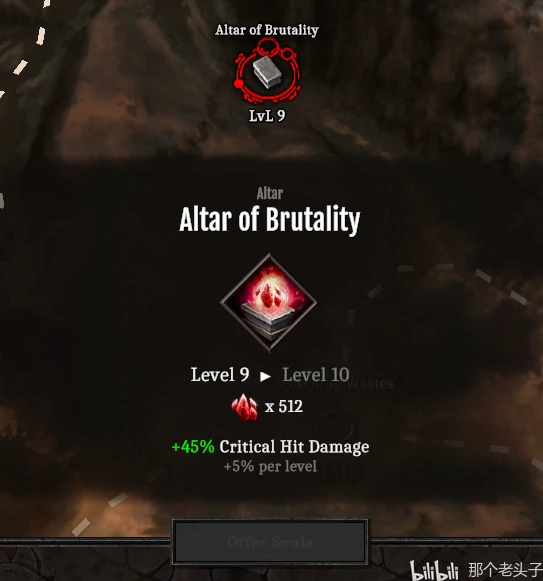This screenshot has width=543, height=581.
Task: Click the Altar of Brutality map label
Action: (267, 30)
